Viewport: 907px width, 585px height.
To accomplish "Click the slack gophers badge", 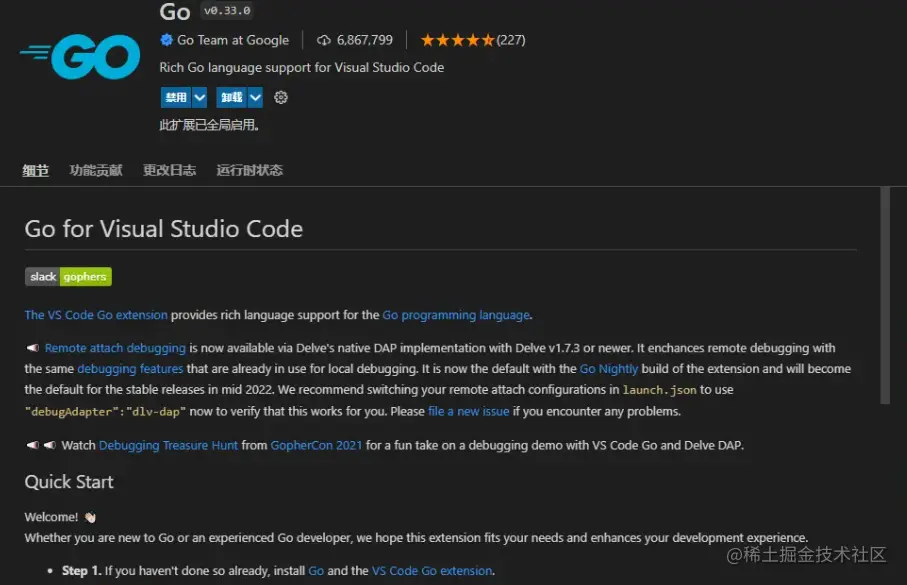I will pyautogui.click(x=68, y=277).
